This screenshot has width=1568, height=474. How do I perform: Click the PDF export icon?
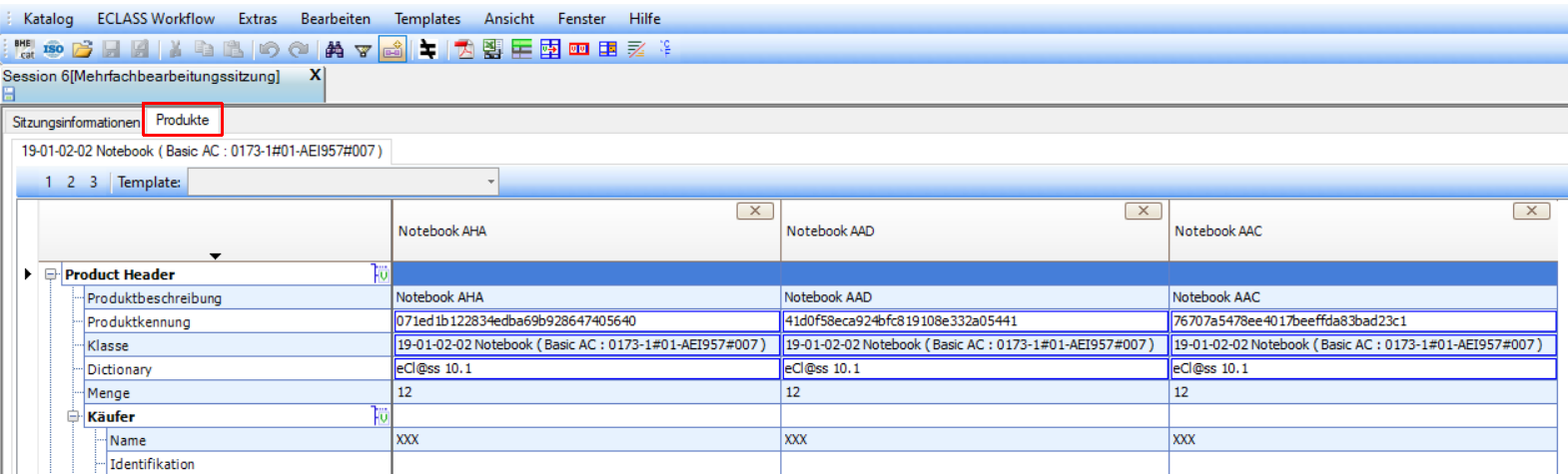[464, 49]
